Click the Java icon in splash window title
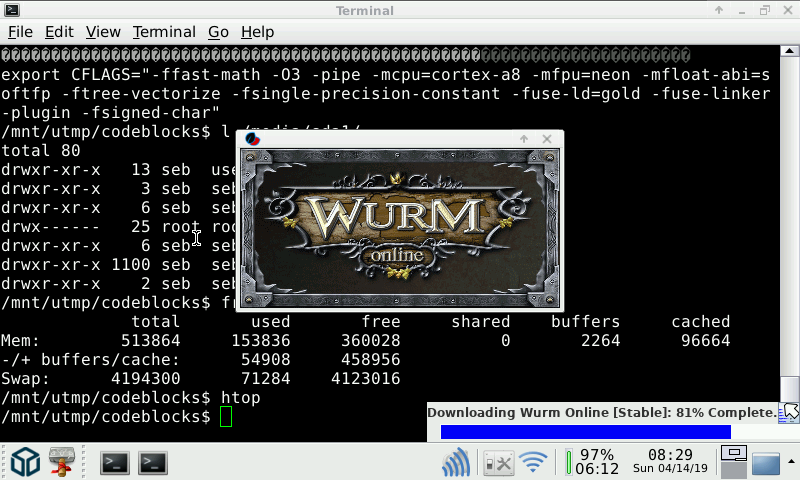The width and height of the screenshot is (800, 480). 253,139
